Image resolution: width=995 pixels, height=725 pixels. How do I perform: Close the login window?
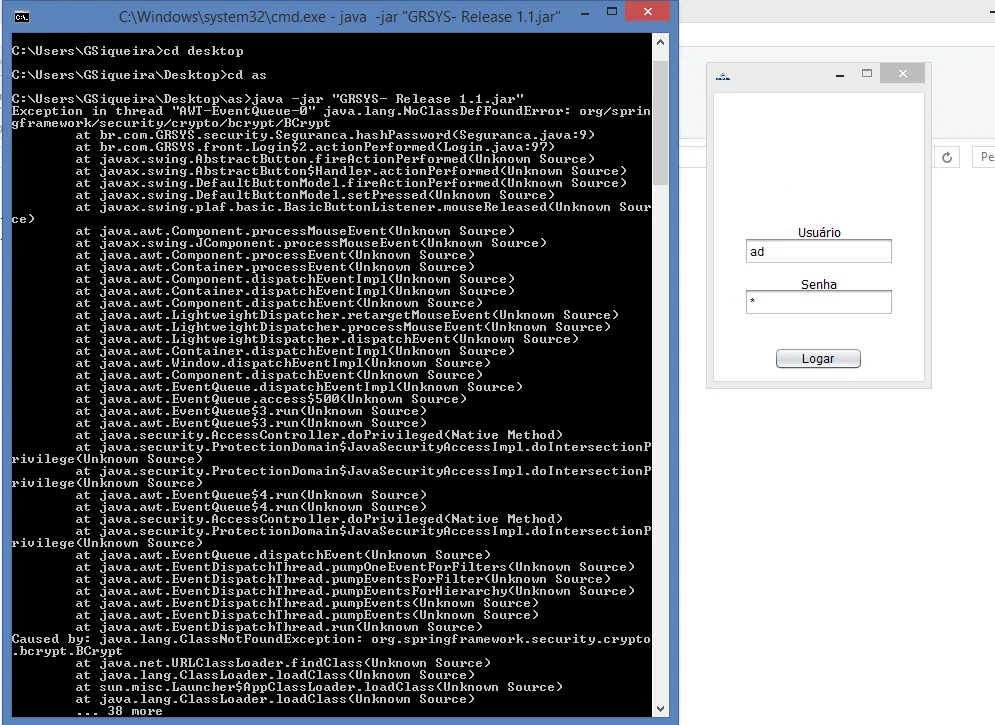(902, 74)
